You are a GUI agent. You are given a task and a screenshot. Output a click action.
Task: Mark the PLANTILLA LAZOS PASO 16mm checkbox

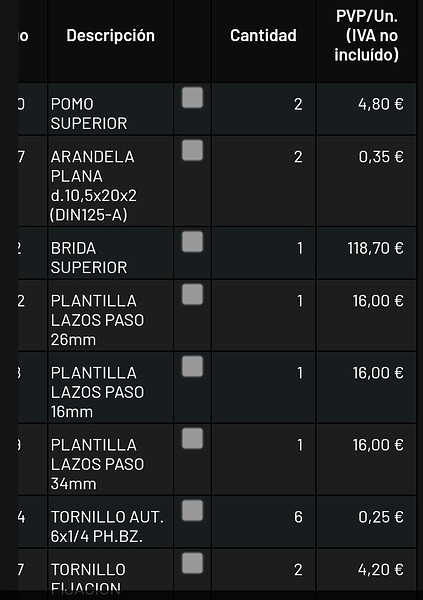tap(192, 366)
